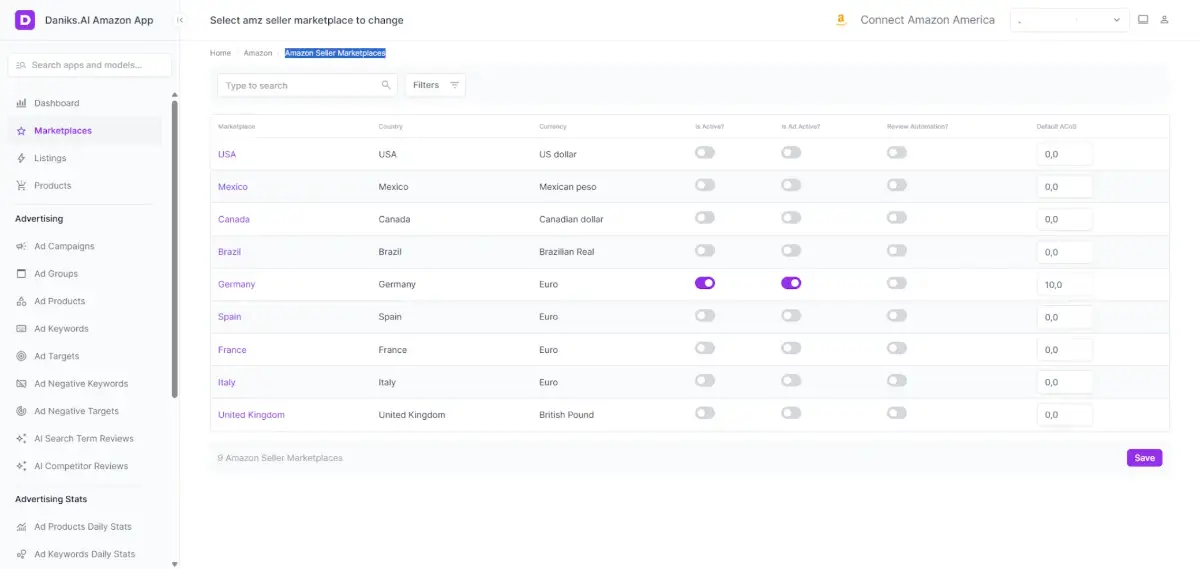The width and height of the screenshot is (1200, 569).
Task: Open the account selector dropdown in header
Action: pyautogui.click(x=1069, y=20)
